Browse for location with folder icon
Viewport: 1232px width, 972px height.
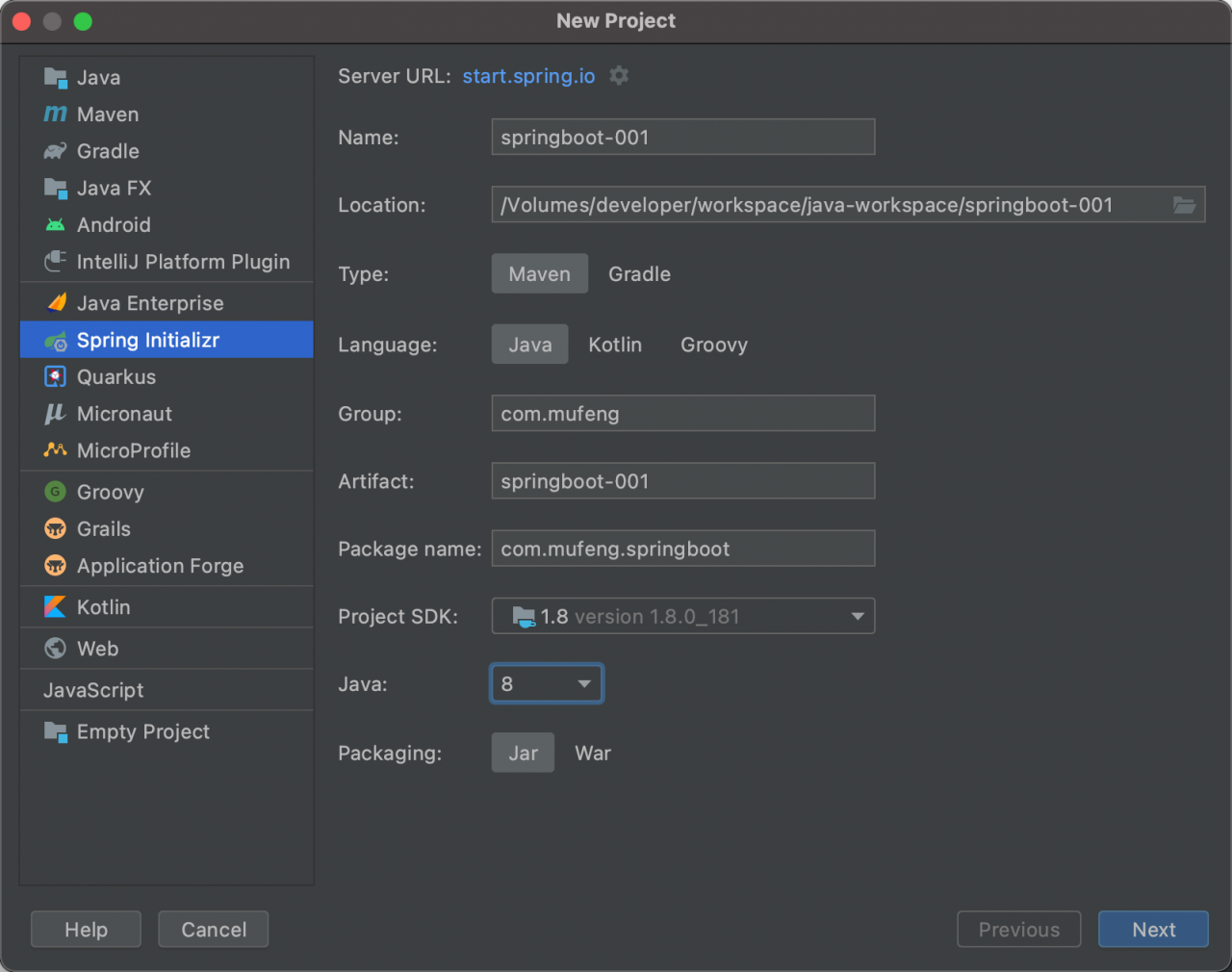point(1184,205)
